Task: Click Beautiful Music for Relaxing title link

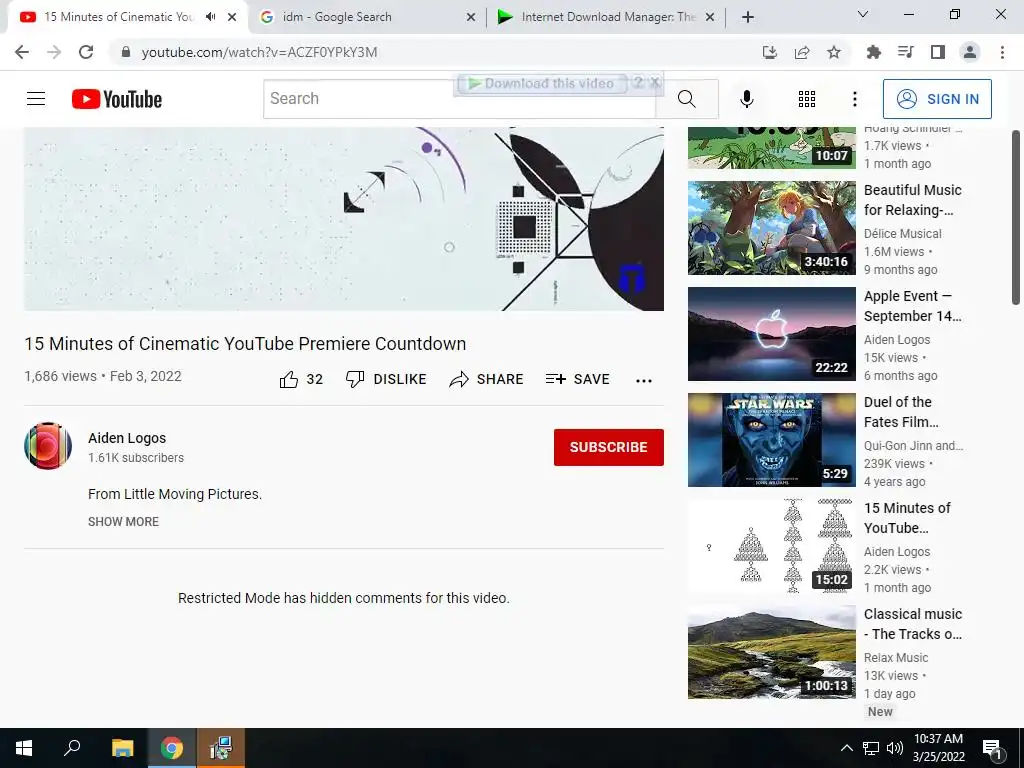Action: tap(913, 200)
